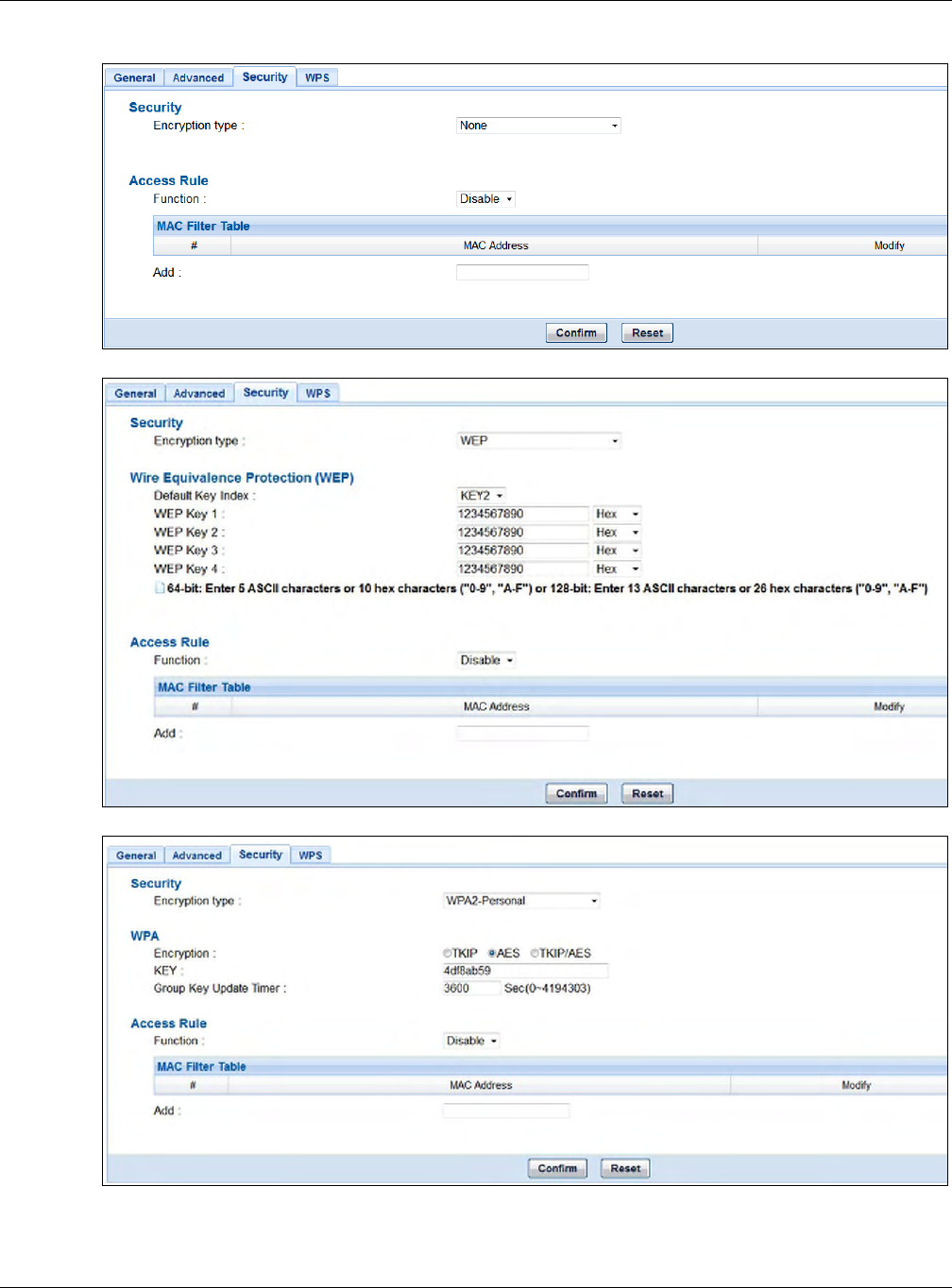Image resolution: width=952 pixels, height=1288 pixels.
Task: Click the Add MAC field in the WEP panel
Action: tap(522, 734)
